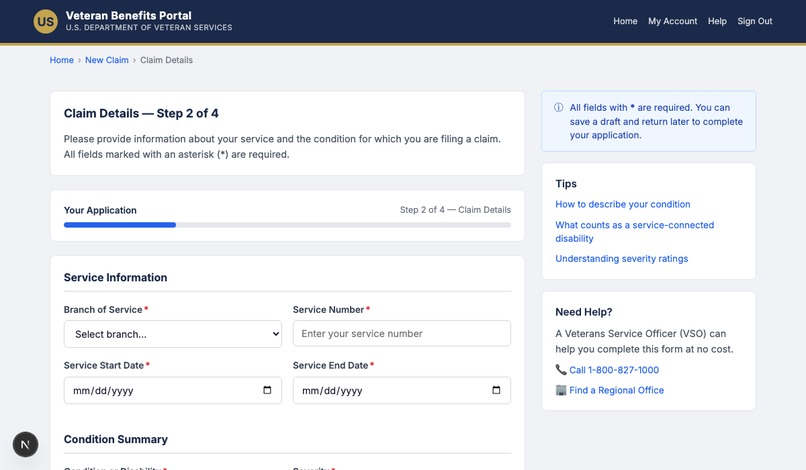Open My Account in the top navigation
806x470 pixels.
click(672, 21)
